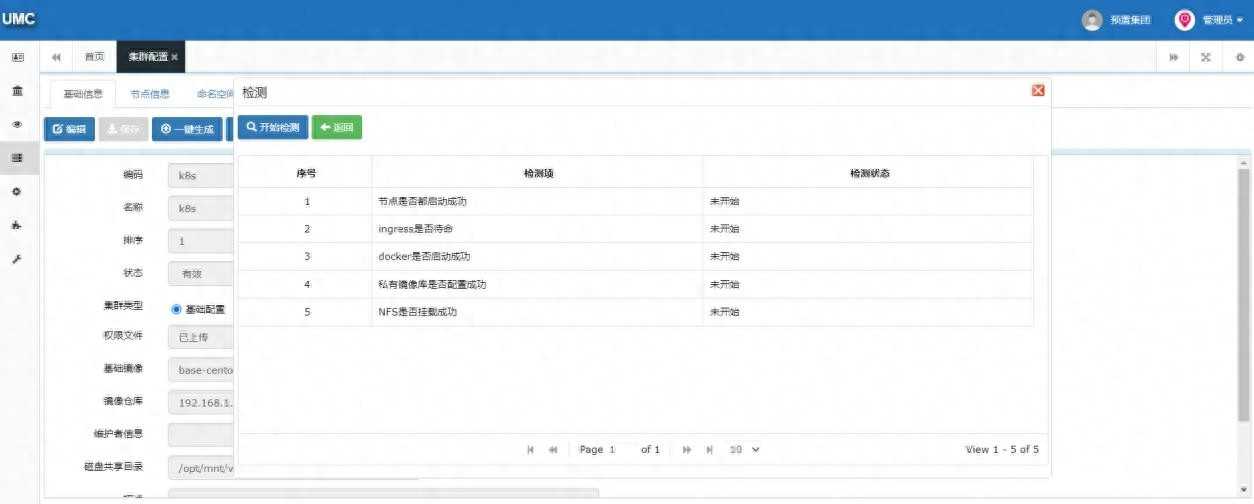Select the row 节点是否都启动成功

(x=636, y=201)
